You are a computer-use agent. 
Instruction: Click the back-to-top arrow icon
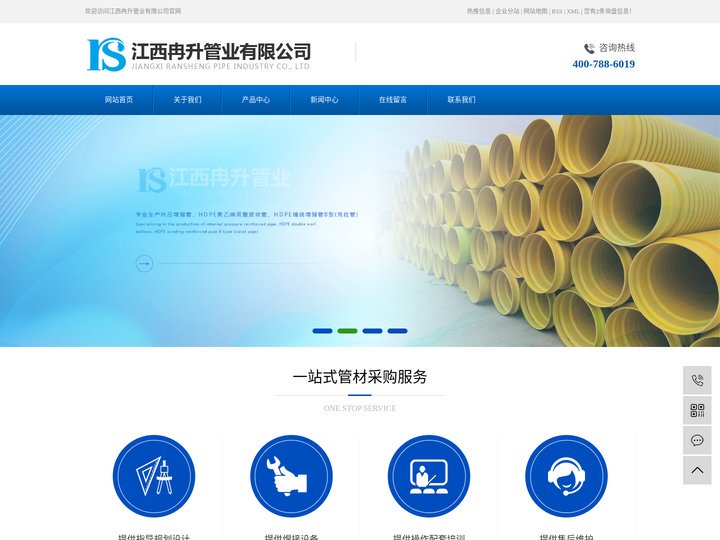(x=697, y=470)
